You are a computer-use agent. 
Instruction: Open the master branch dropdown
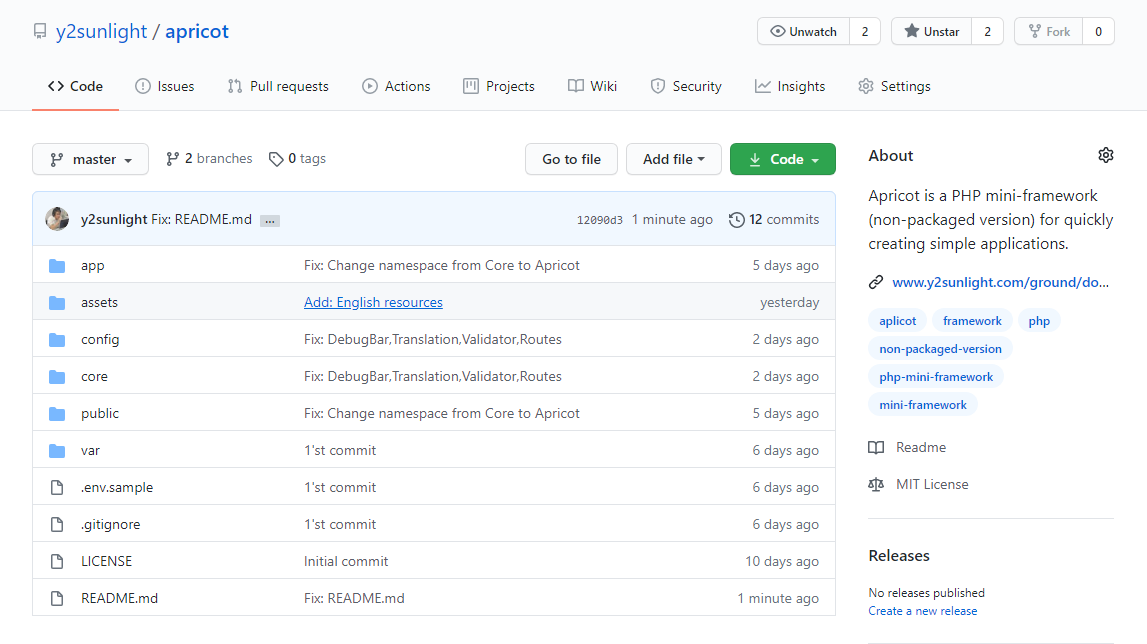[x=90, y=159]
